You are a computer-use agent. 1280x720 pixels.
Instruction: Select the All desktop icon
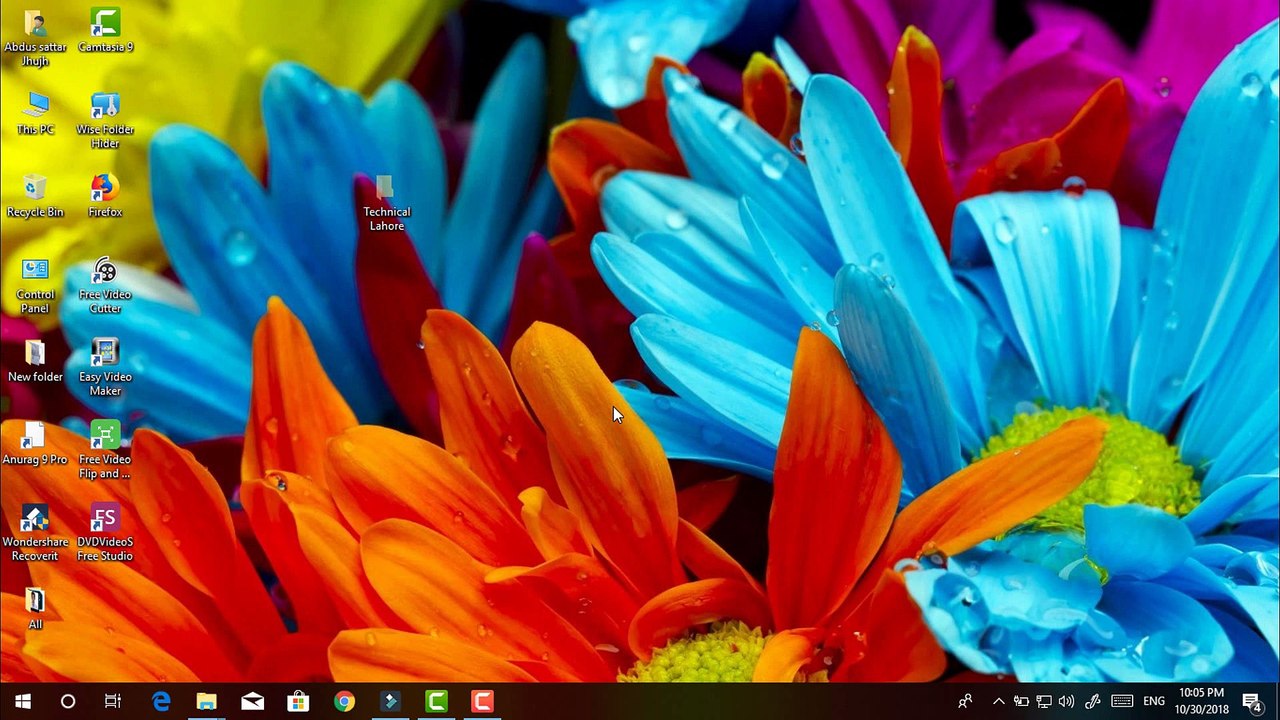pyautogui.click(x=35, y=608)
